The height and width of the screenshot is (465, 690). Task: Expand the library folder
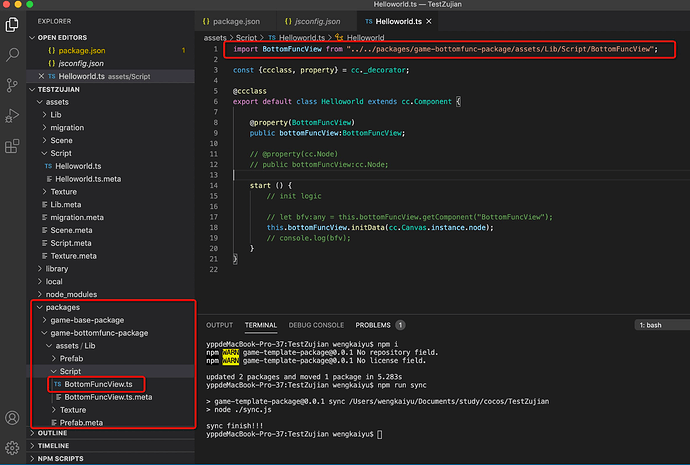[x=40, y=269]
